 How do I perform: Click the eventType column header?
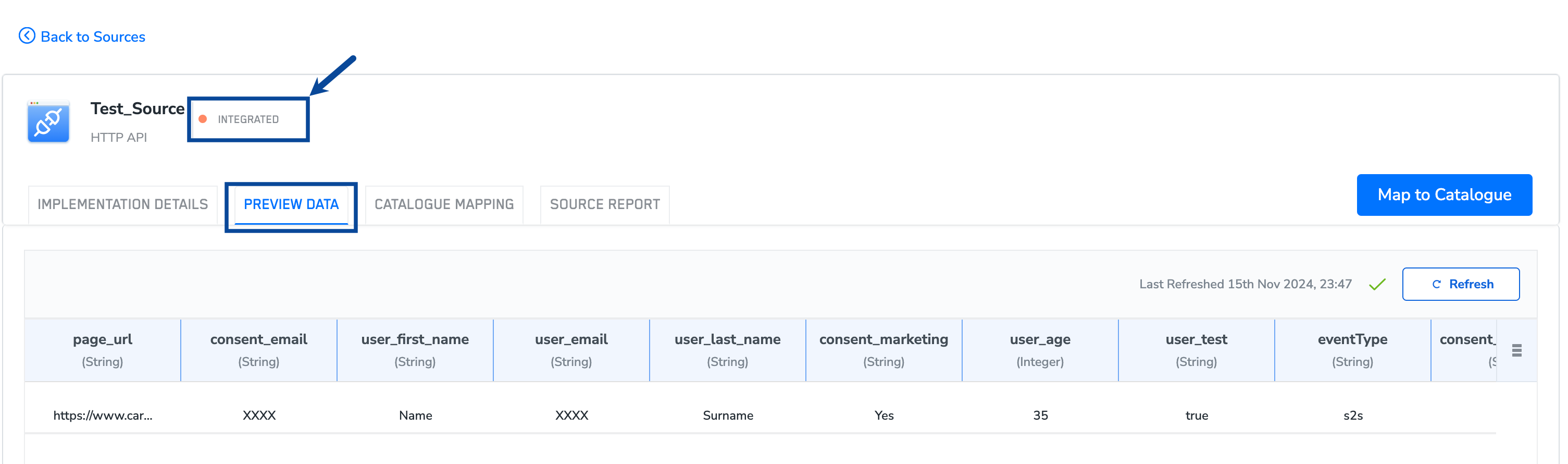[x=1352, y=349]
